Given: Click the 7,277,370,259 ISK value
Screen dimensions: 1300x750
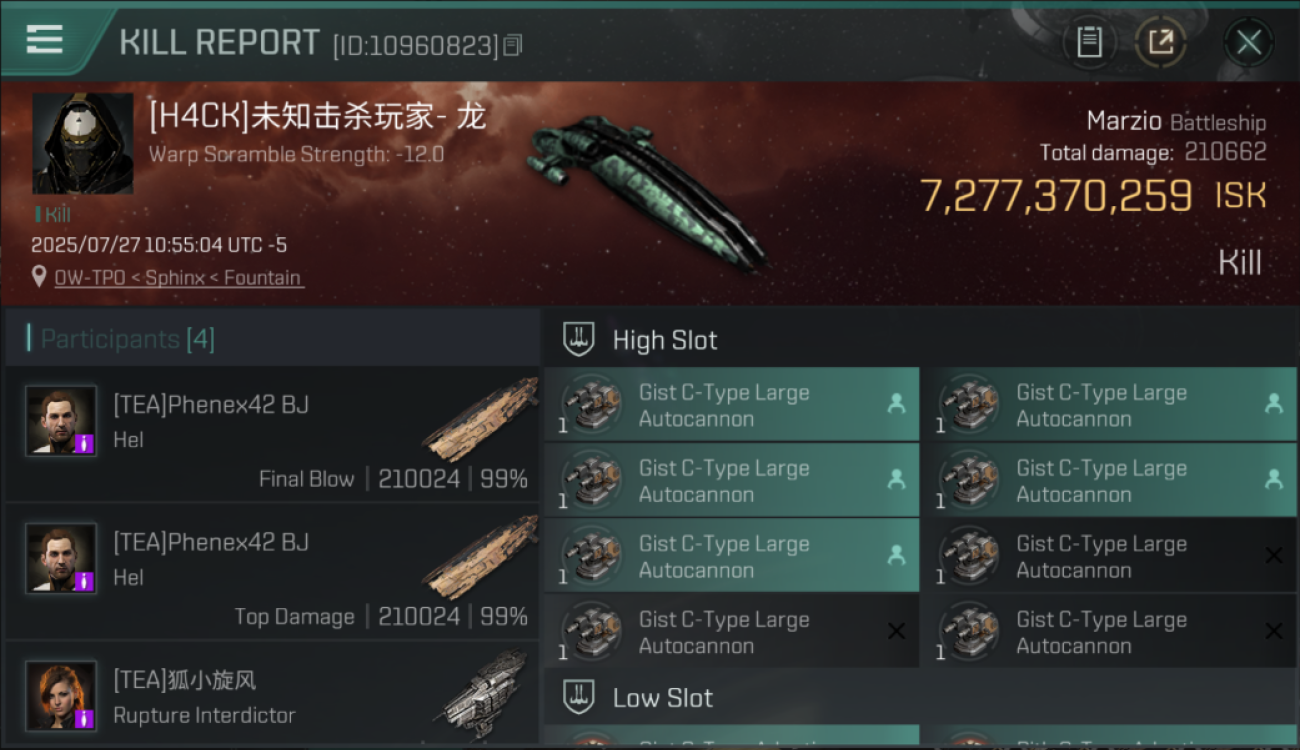Looking at the screenshot, I should coord(1093,196).
